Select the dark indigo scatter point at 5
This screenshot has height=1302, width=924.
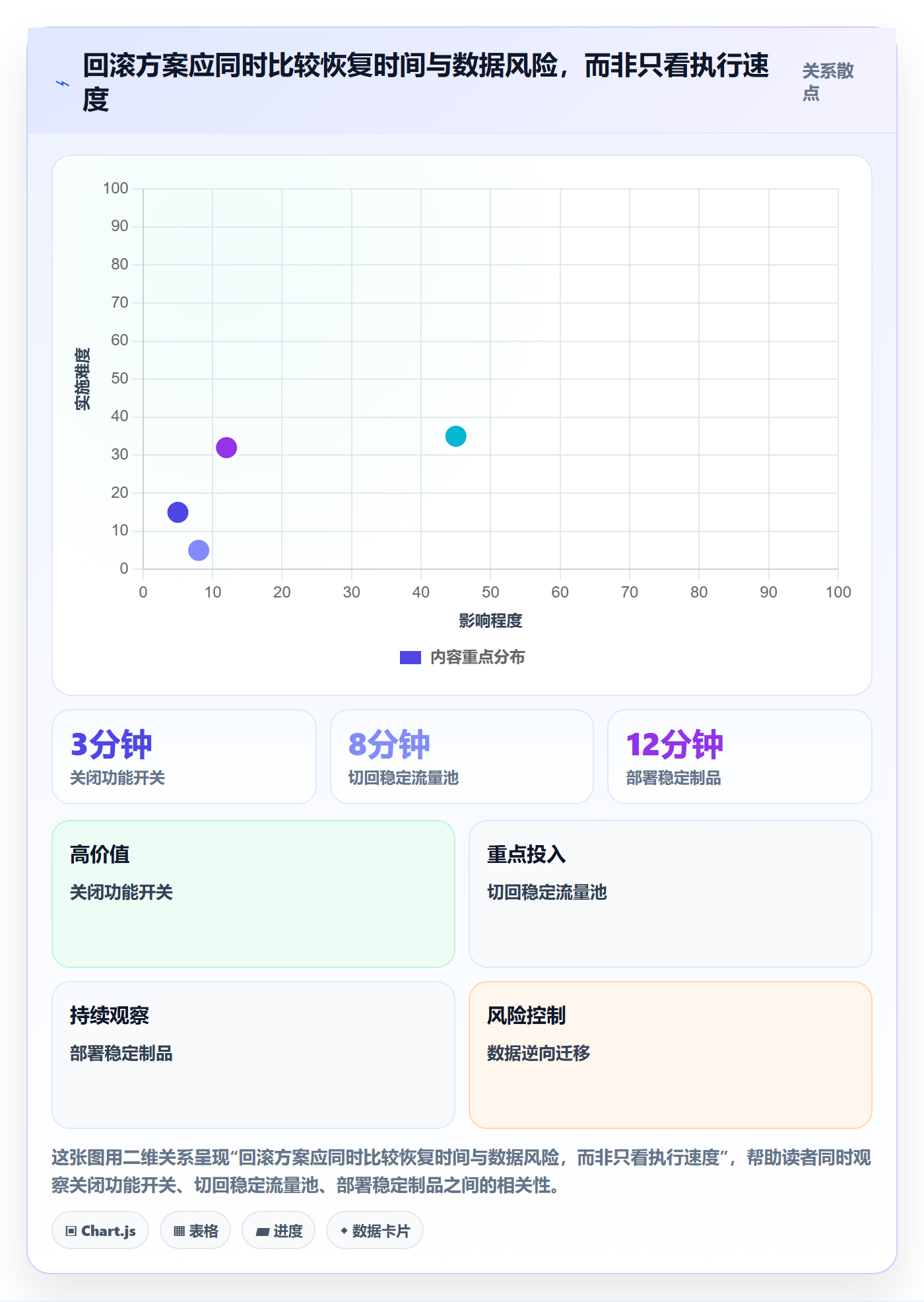(x=178, y=512)
